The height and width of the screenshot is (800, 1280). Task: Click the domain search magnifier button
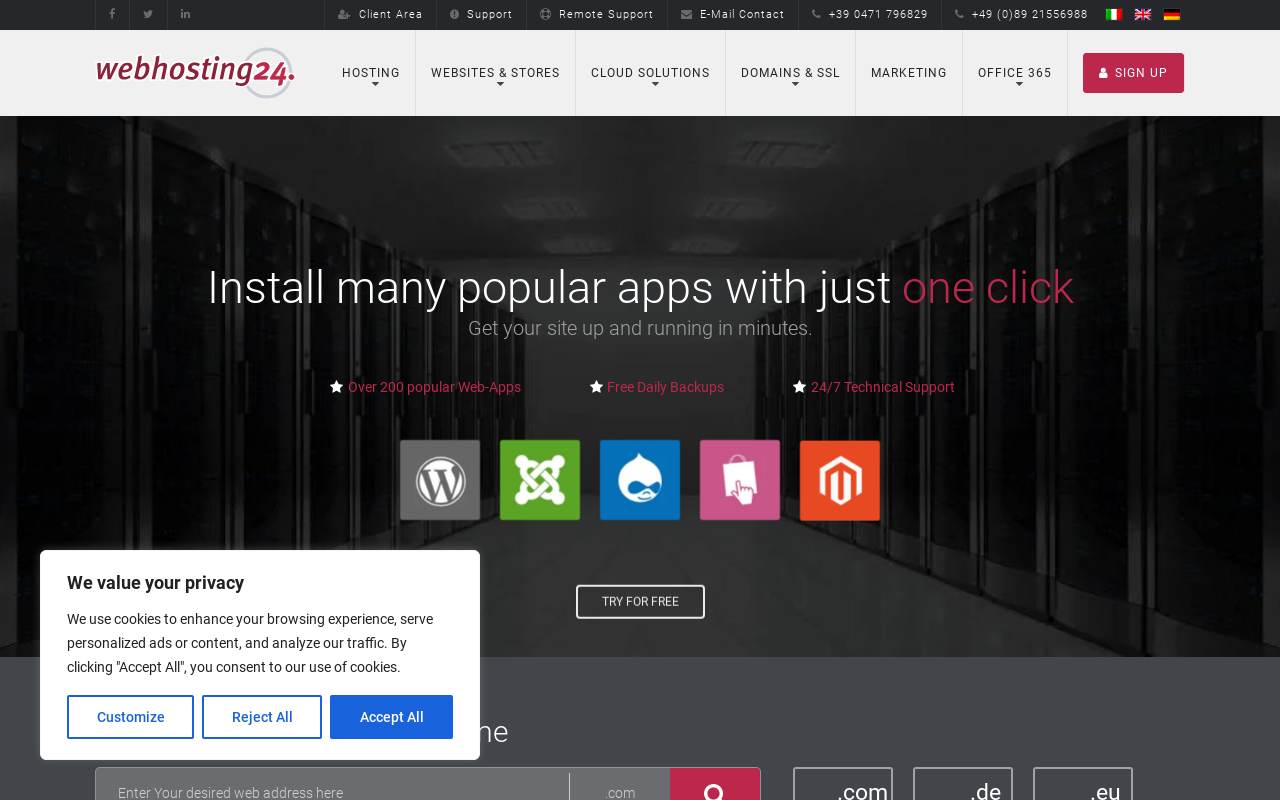coord(714,786)
